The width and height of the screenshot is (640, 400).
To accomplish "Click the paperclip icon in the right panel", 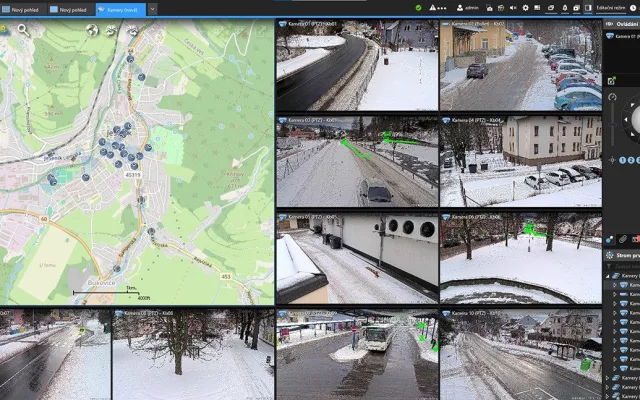I will (x=622, y=239).
